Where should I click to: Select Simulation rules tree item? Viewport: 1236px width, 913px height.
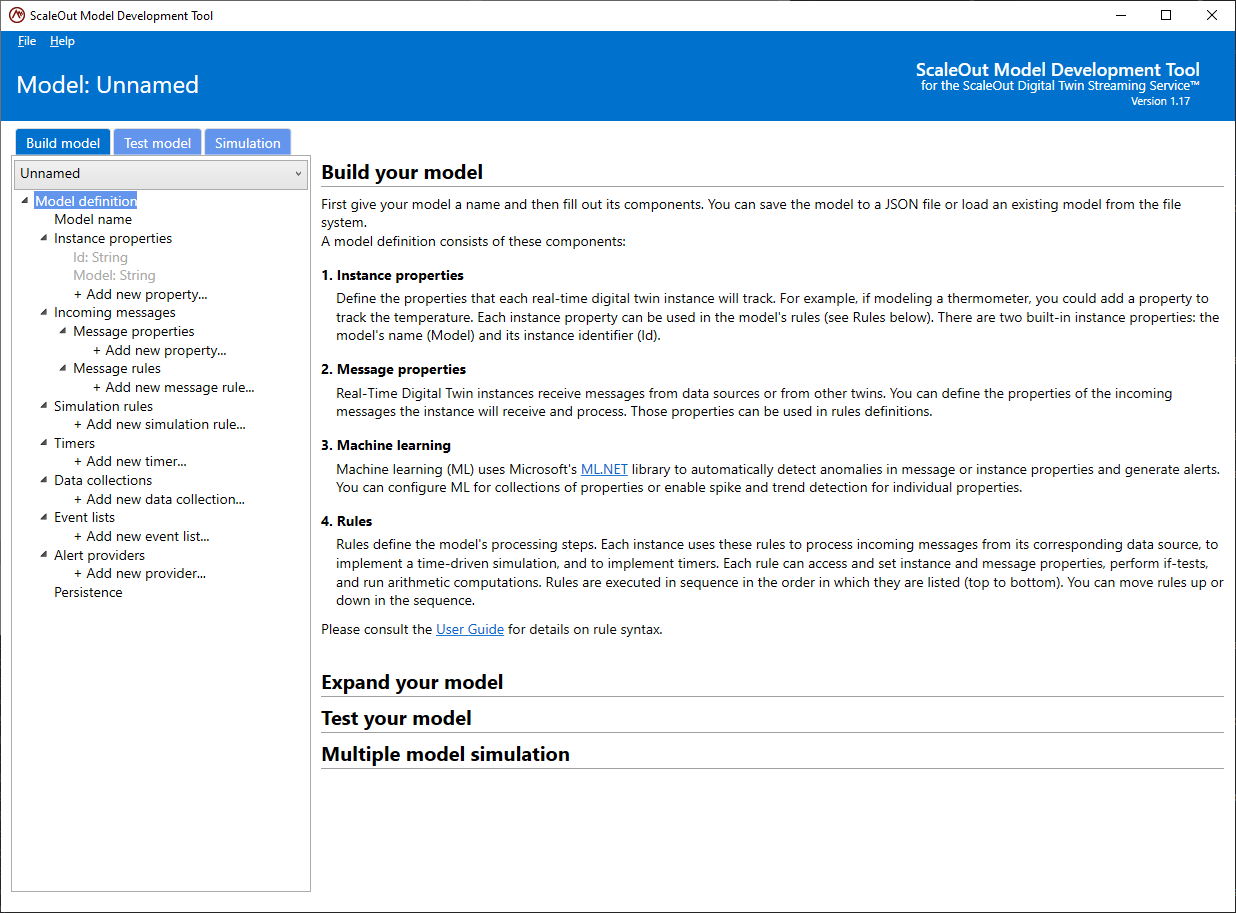coord(104,406)
